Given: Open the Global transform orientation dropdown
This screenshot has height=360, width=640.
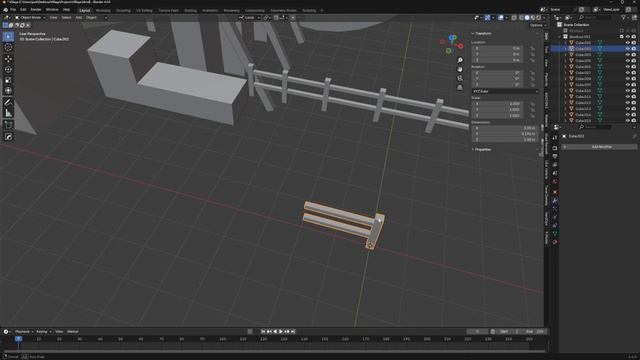Looking at the screenshot, I should (x=249, y=18).
